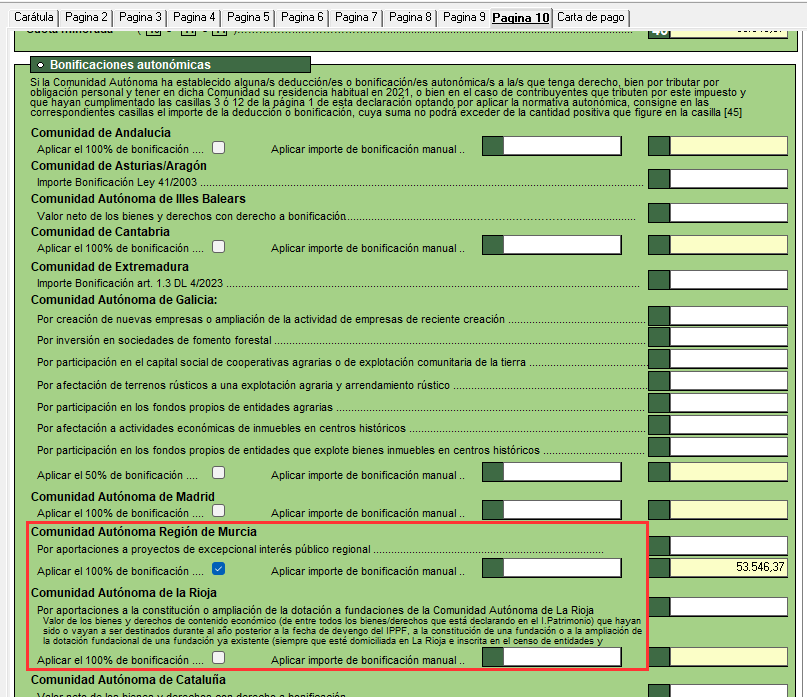
Task: Switch to the Pagina 2 tab
Action: pyautogui.click(x=85, y=18)
